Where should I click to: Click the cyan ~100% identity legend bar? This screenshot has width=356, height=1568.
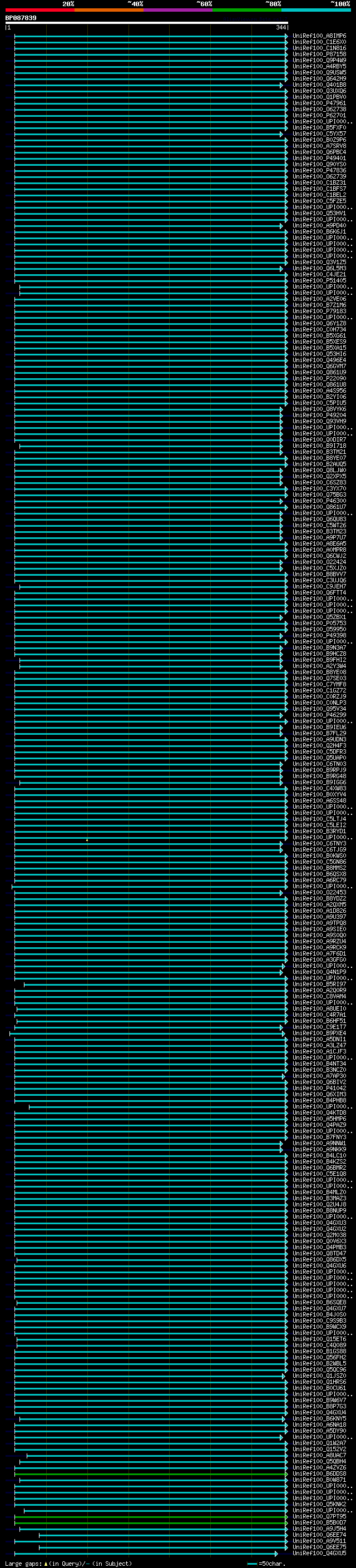317,10
